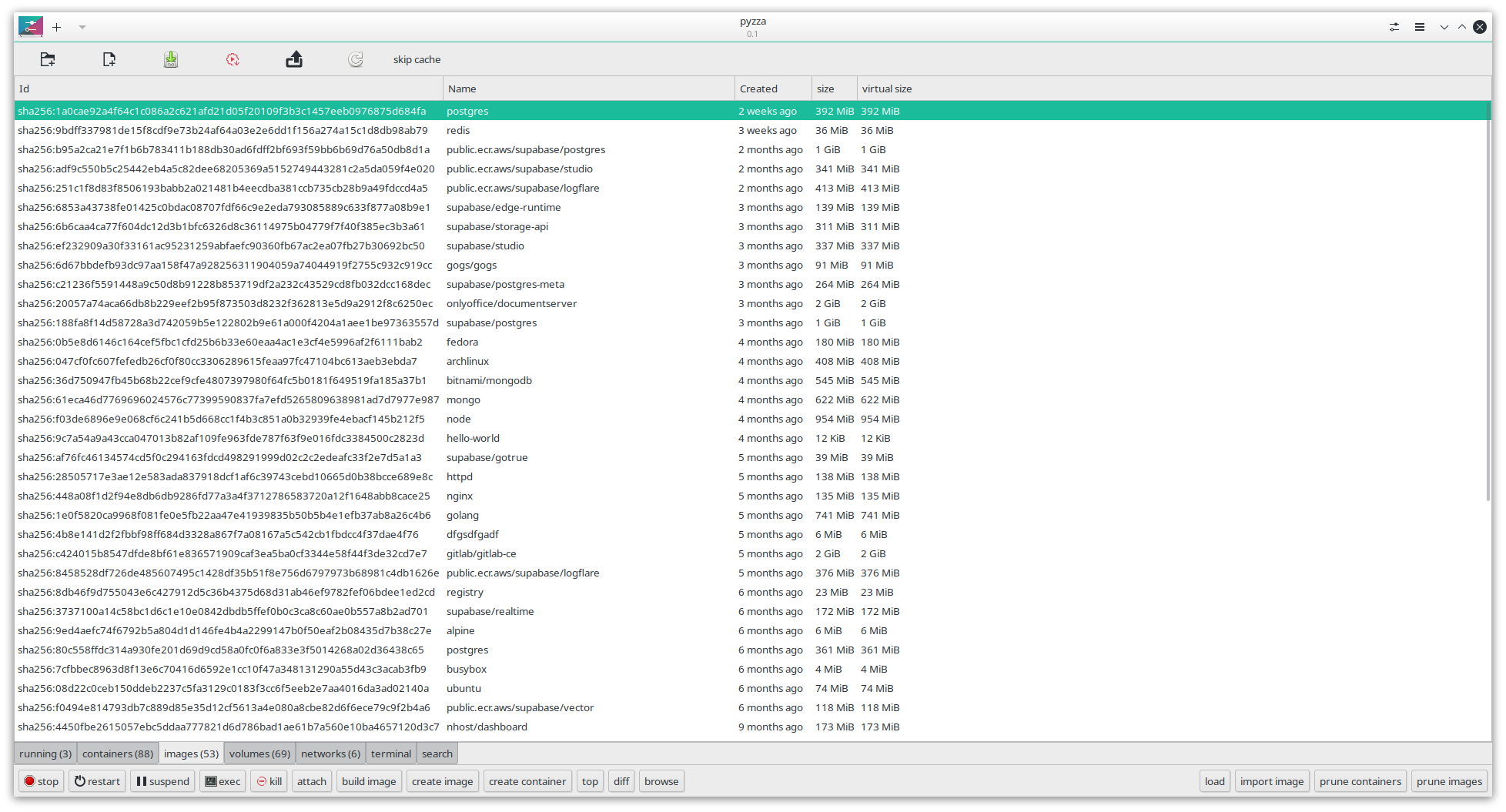Click the export/push upload icon
1506x812 pixels.
pos(294,59)
